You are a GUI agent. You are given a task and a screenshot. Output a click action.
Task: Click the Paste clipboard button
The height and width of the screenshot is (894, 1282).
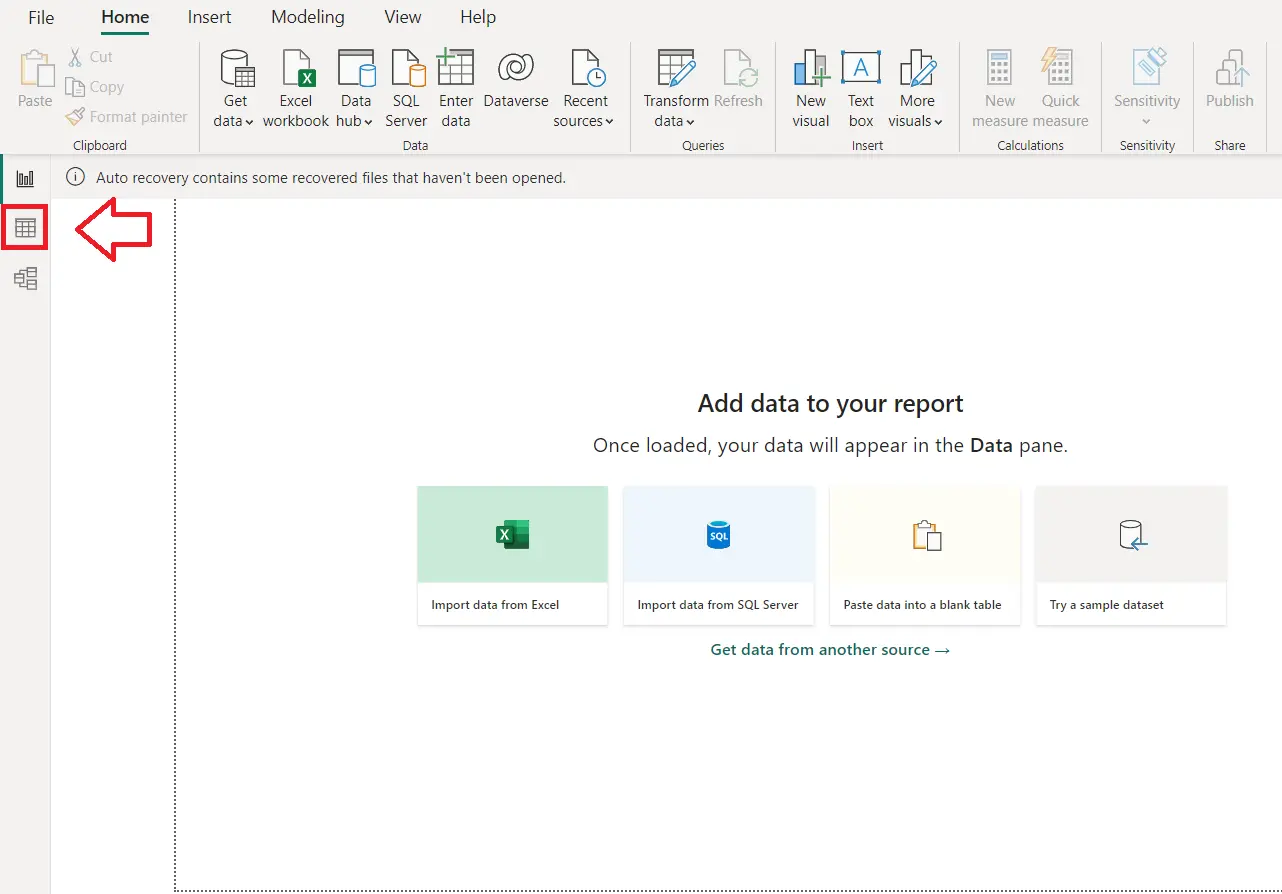[35, 78]
